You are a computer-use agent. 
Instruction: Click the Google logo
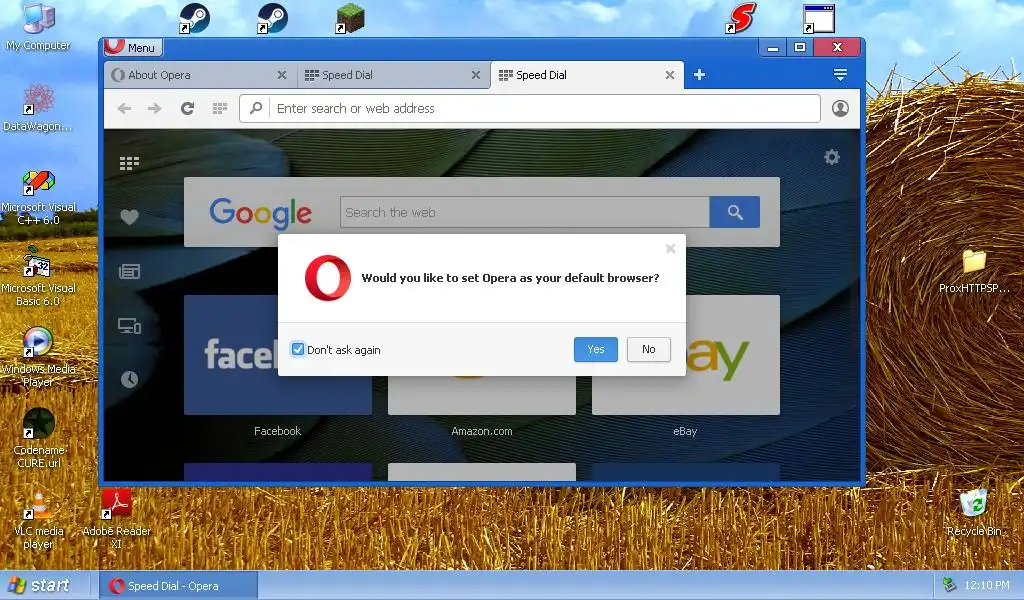[261, 213]
